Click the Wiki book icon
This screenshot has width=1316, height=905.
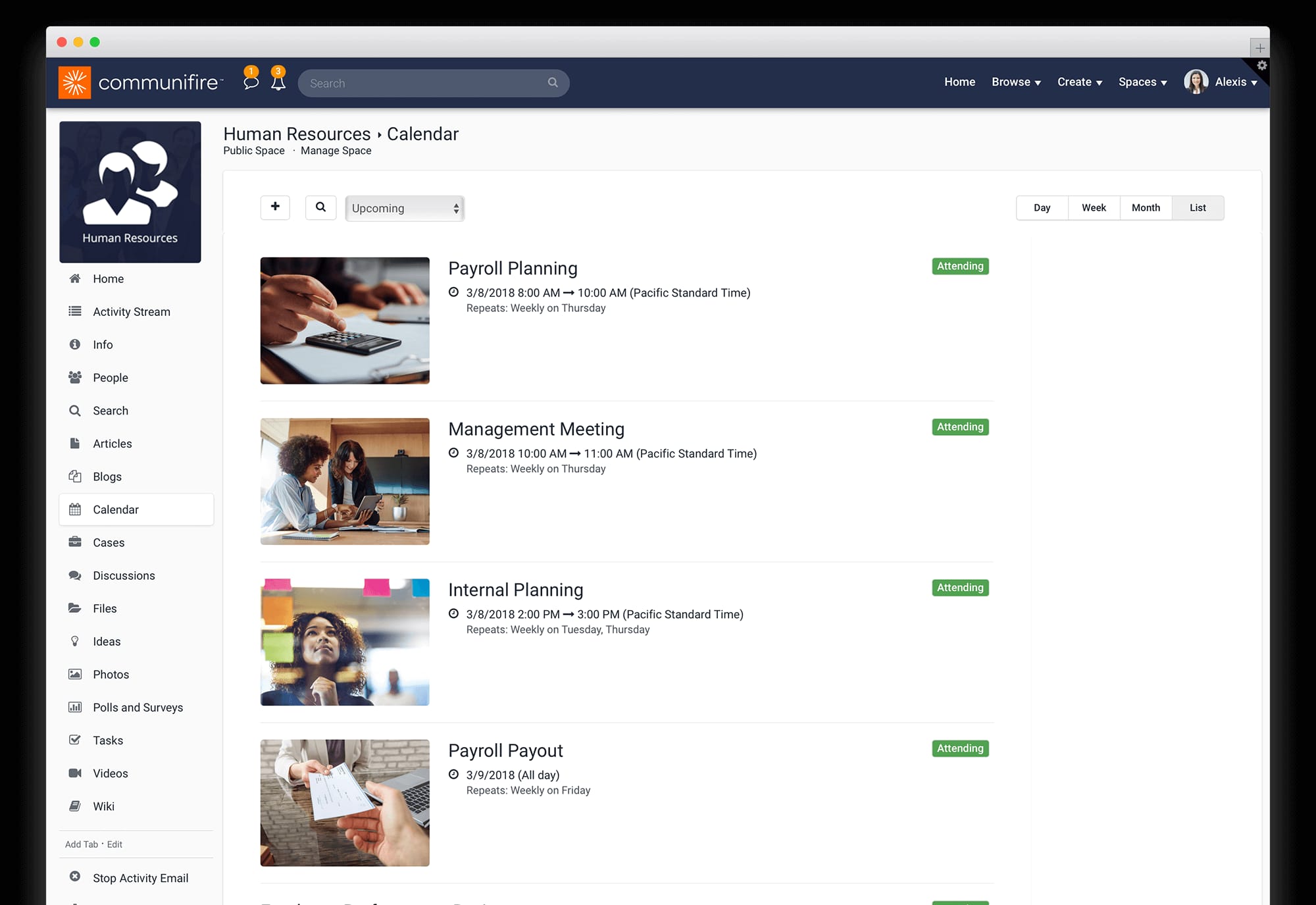point(75,805)
